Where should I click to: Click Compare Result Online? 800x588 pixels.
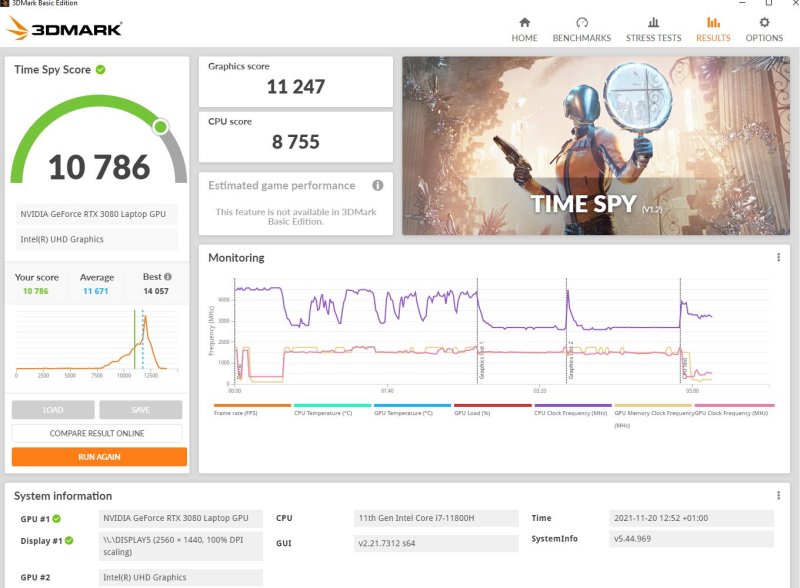[x=97, y=433]
